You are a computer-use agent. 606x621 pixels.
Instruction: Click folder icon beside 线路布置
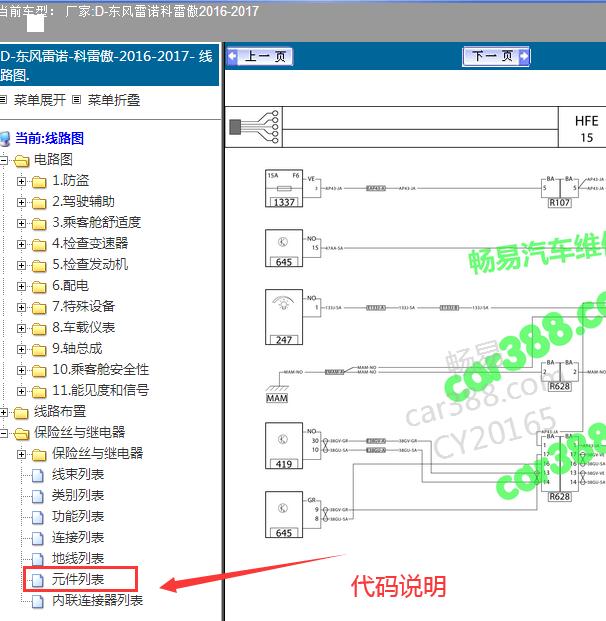tap(21, 413)
